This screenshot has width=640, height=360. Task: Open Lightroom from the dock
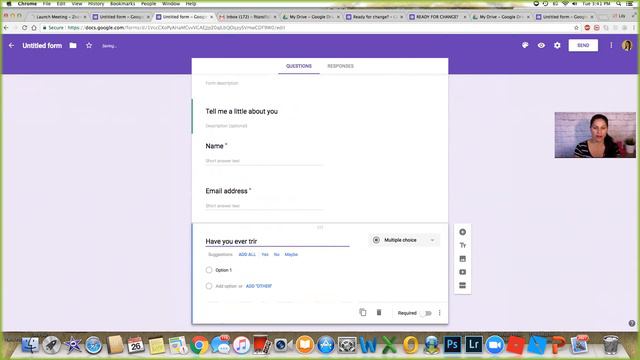coord(473,345)
